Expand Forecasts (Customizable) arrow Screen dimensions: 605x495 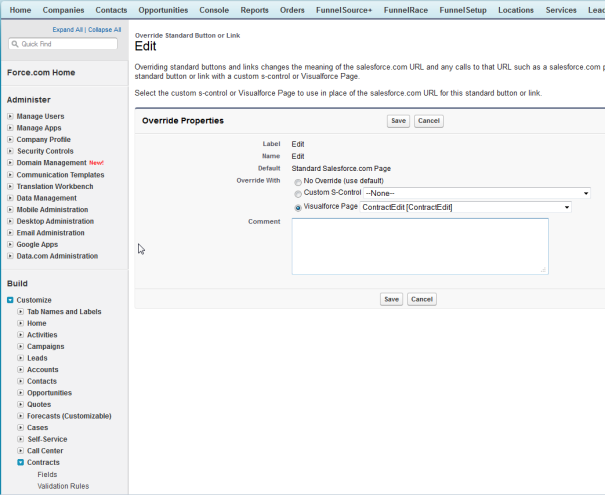pyautogui.click(x=21, y=416)
